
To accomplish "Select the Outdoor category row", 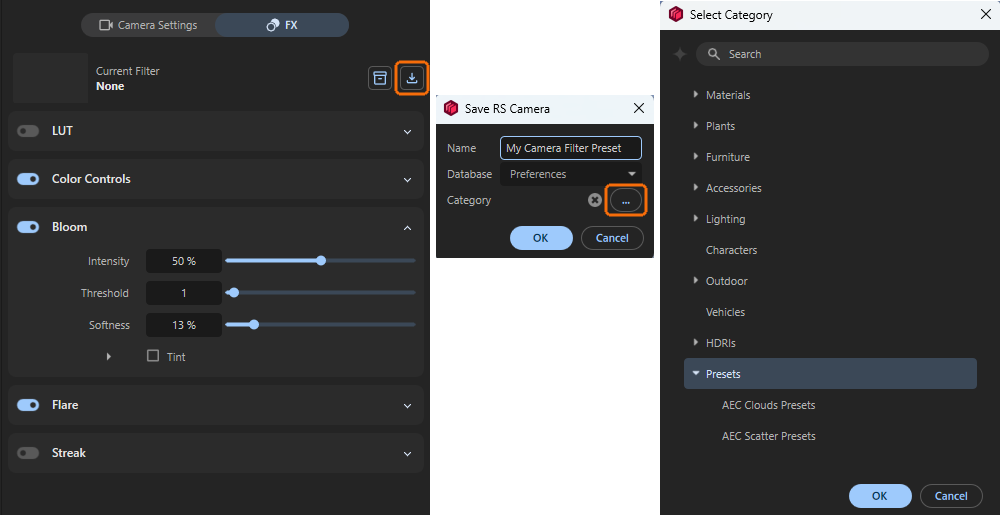I will [x=830, y=280].
